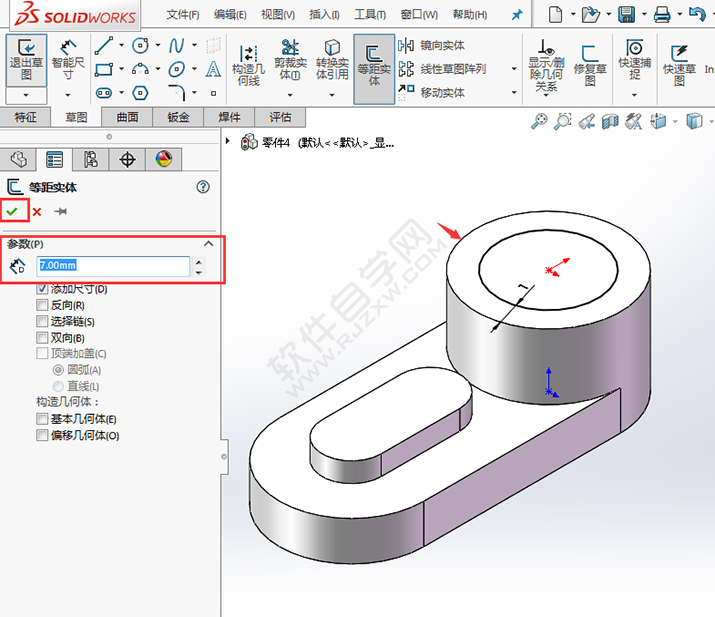Select the Corner Rectangle tool
The image size is (715, 617).
coord(104,69)
